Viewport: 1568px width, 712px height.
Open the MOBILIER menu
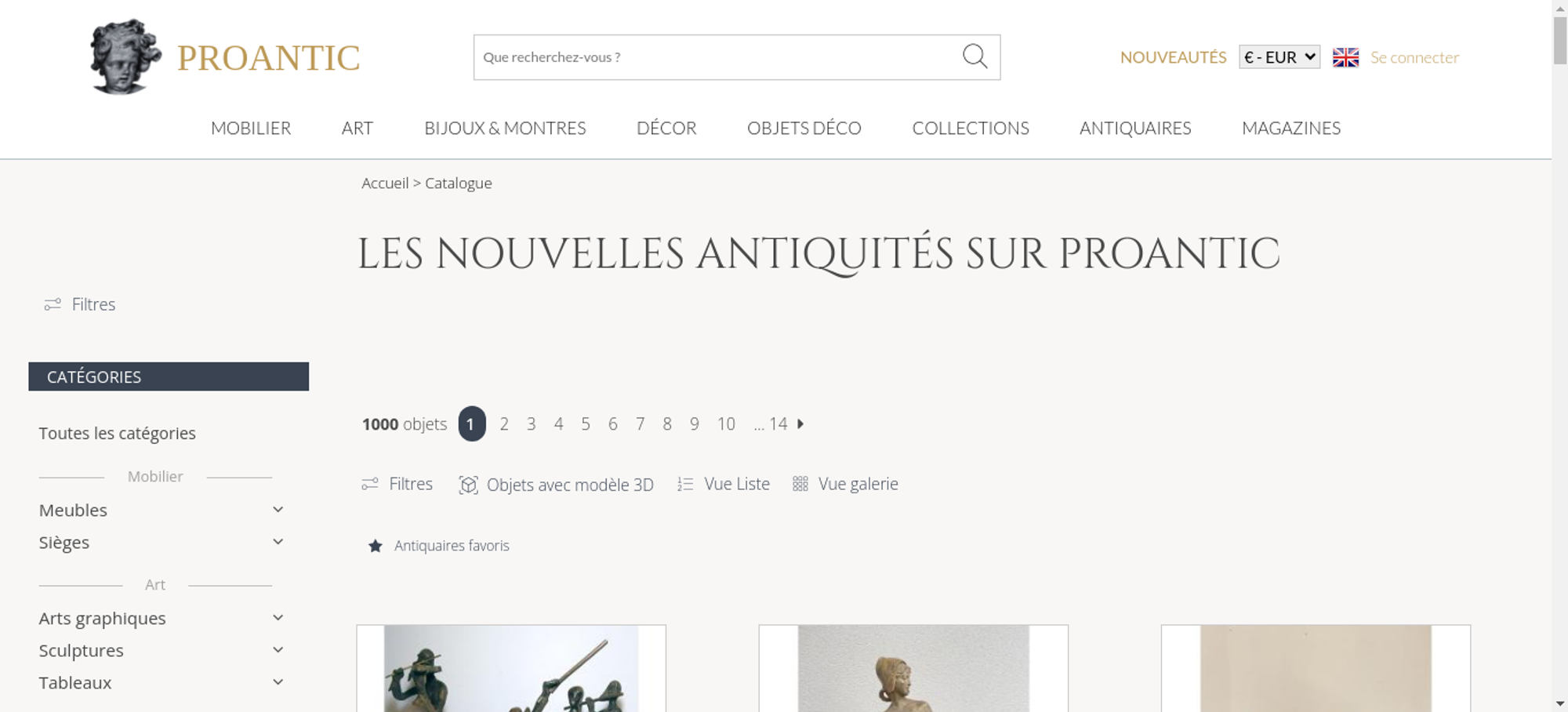(251, 128)
